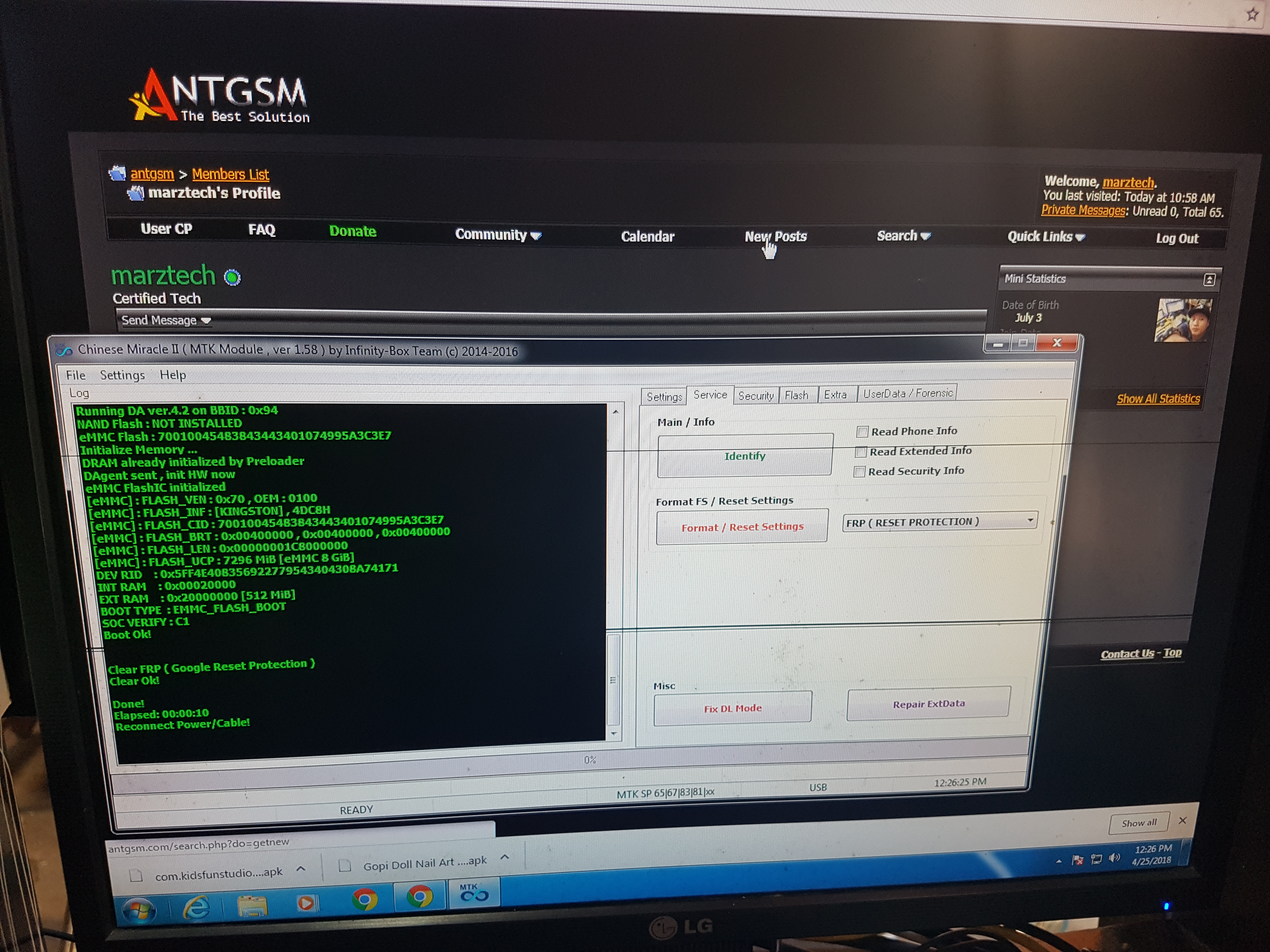Click Log Out in forum navbar
Image resolution: width=1270 pixels, height=952 pixels.
(x=1177, y=238)
